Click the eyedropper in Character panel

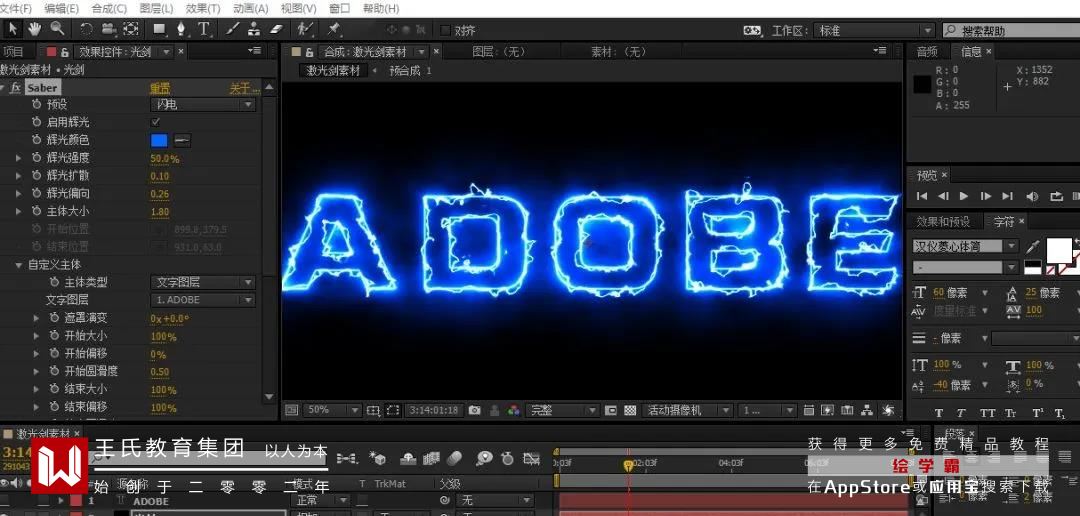1032,246
